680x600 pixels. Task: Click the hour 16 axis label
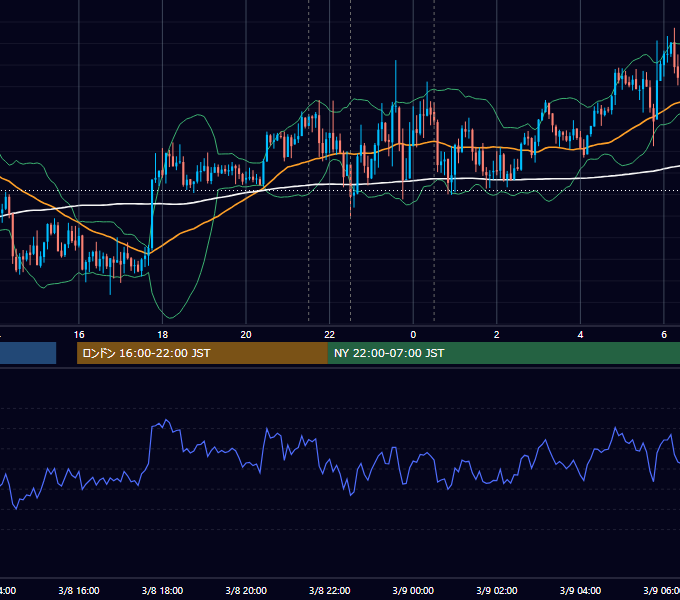coord(79,335)
